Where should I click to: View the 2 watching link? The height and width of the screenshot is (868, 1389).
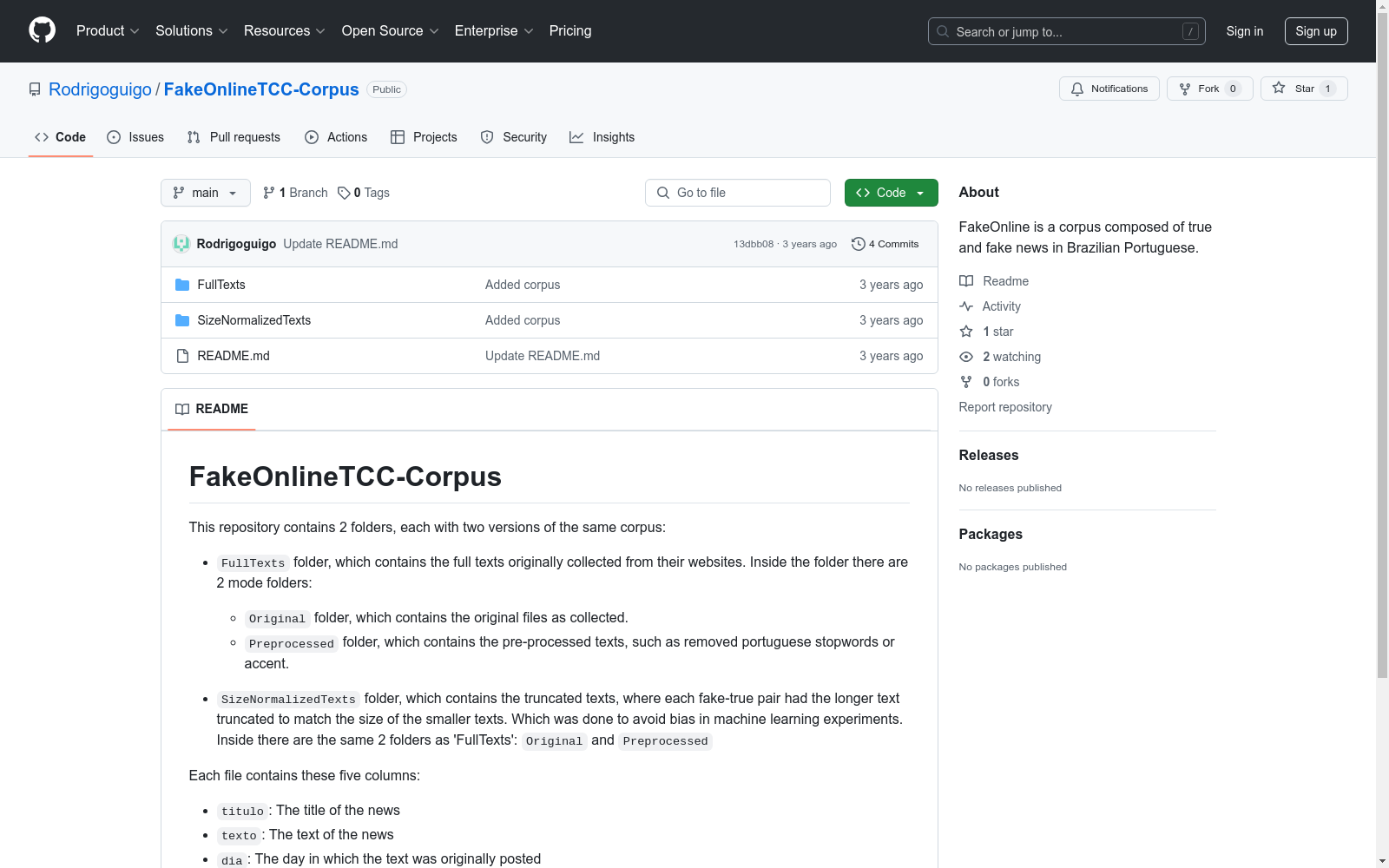click(x=1000, y=357)
